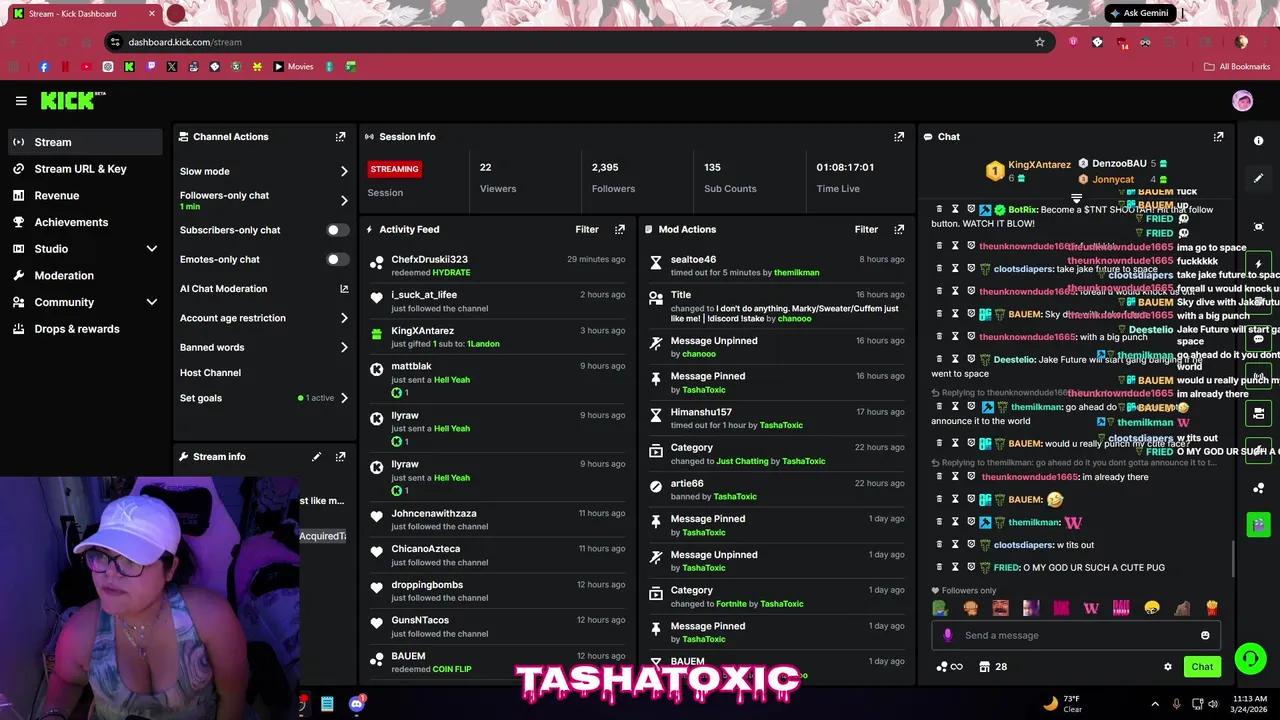Click the Kick logo
The height and width of the screenshot is (720, 1280).
click(72, 100)
